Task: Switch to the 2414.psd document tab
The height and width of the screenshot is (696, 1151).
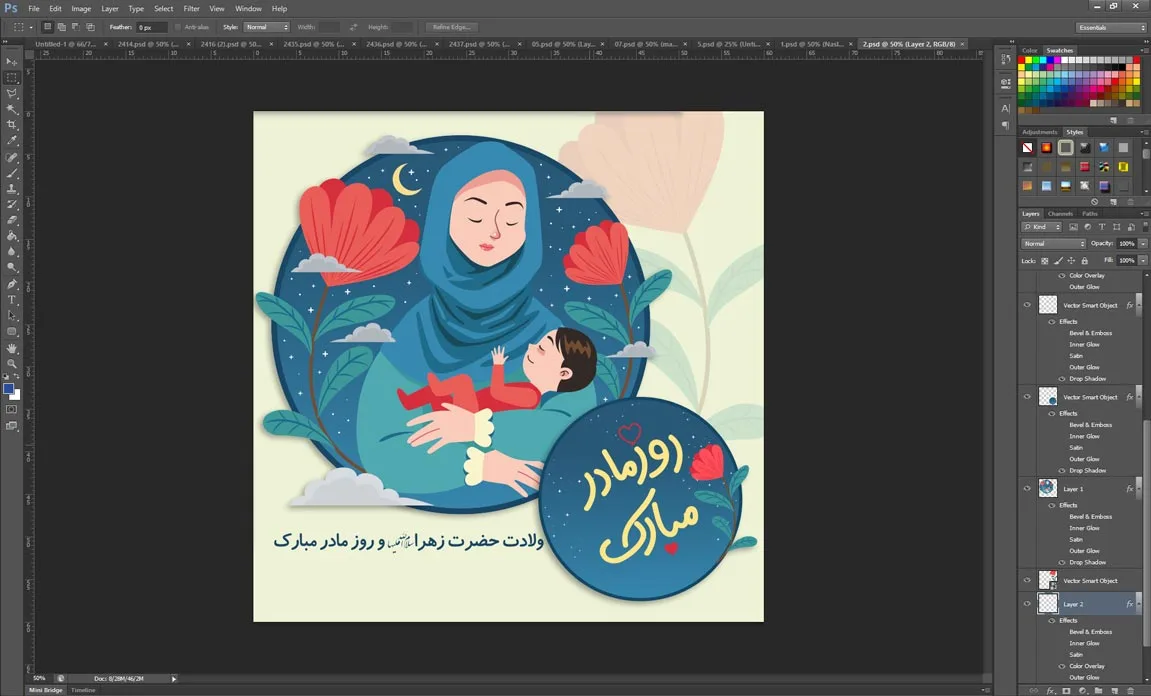Action: (x=147, y=44)
